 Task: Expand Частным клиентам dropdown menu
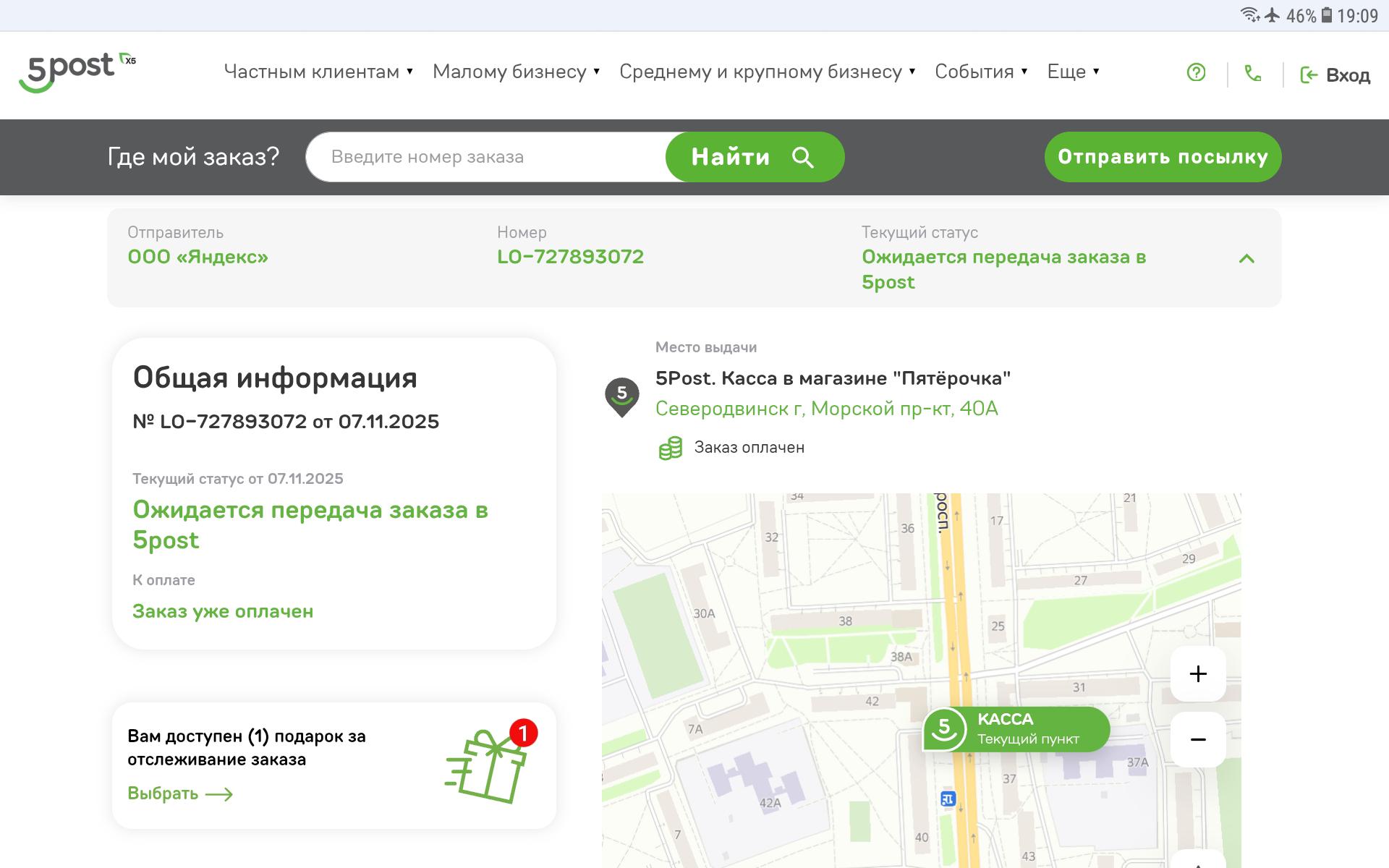click(x=318, y=72)
